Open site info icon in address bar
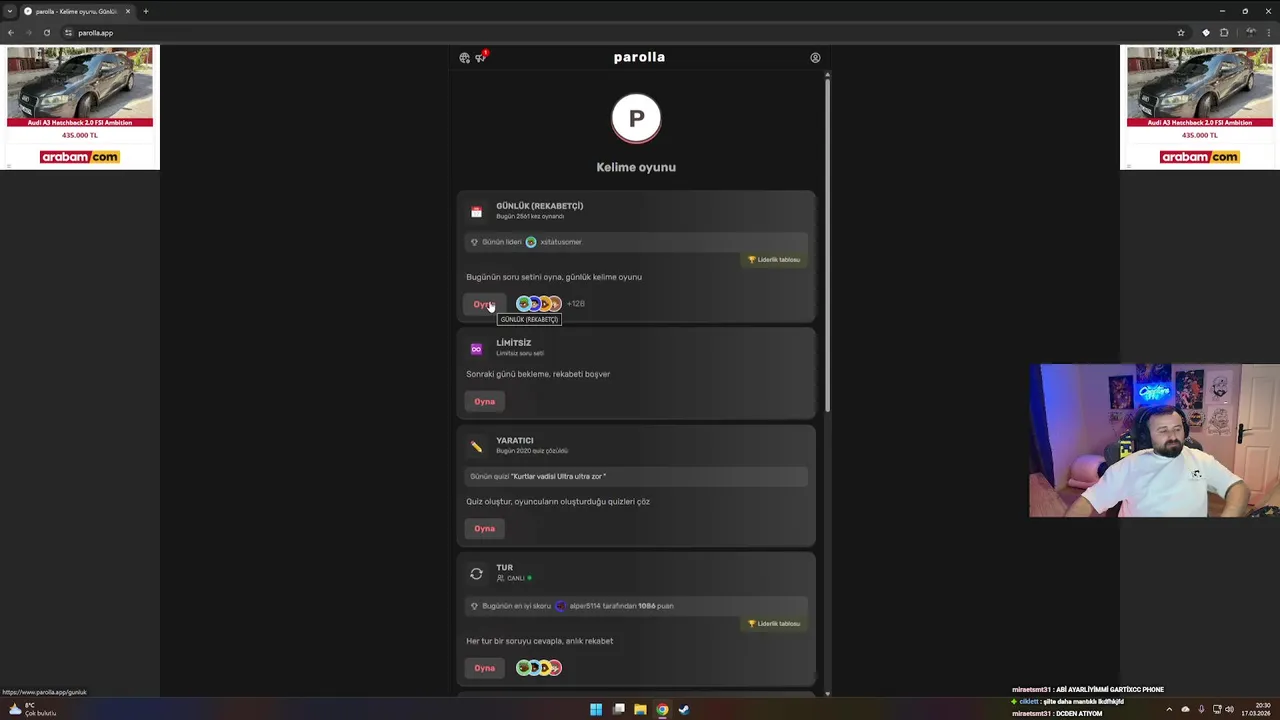The image size is (1280, 720). 68,33
